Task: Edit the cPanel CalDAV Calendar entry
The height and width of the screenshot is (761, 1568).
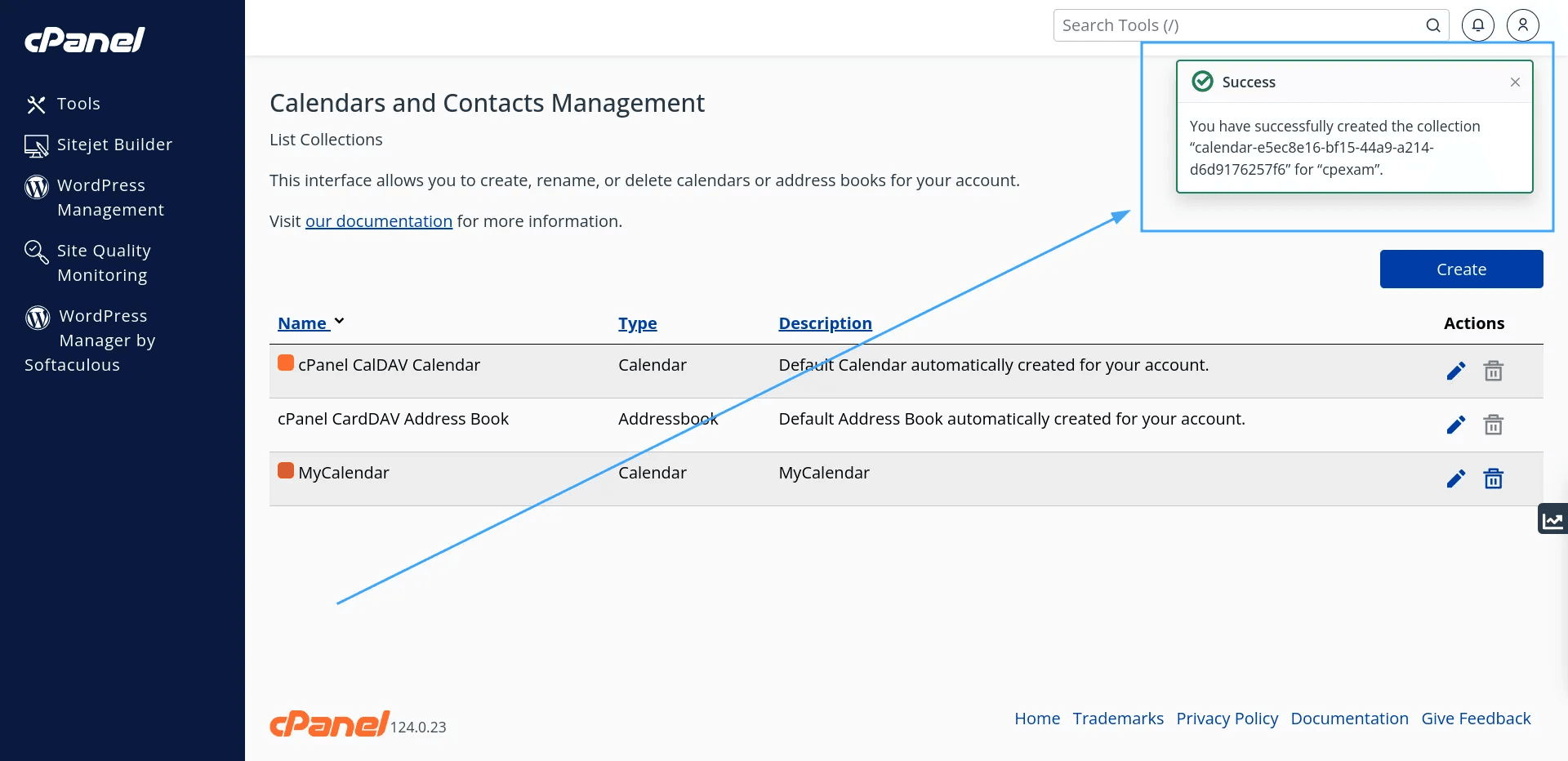Action: pyautogui.click(x=1456, y=370)
